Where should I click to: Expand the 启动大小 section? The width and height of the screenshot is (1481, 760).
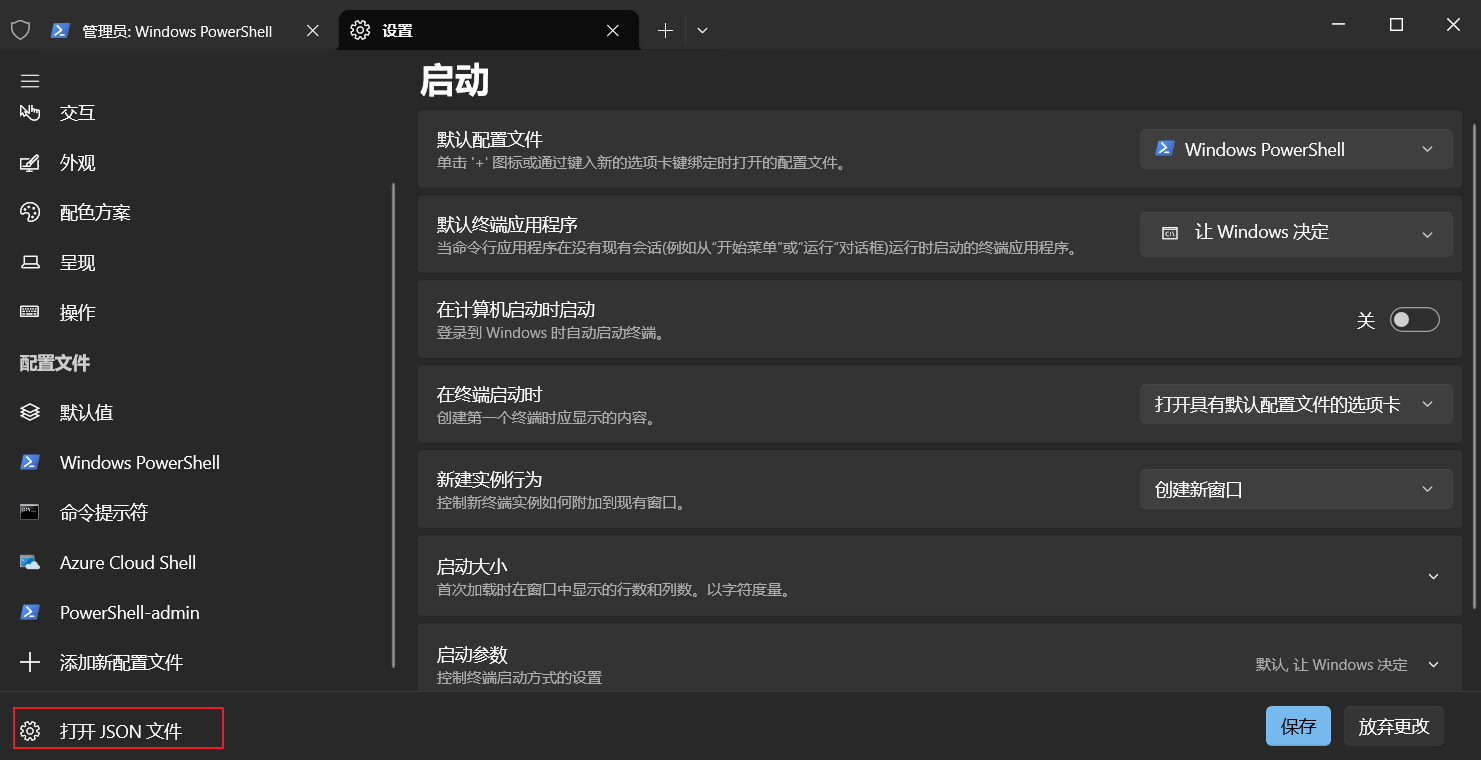point(940,576)
